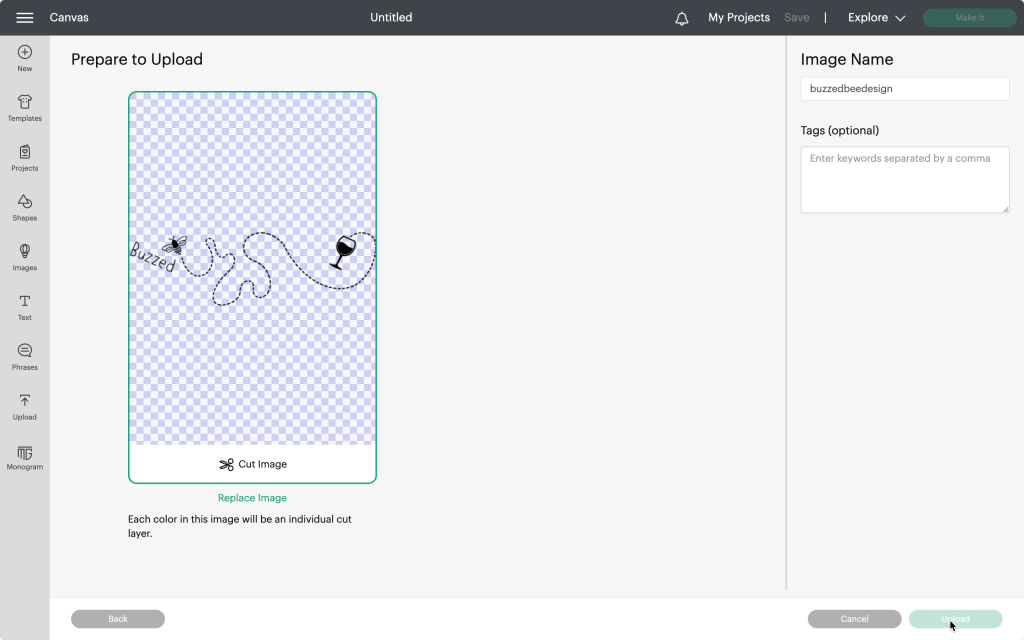Image resolution: width=1024 pixels, height=640 pixels.
Task: Open My Projects in top bar
Action: 739,18
